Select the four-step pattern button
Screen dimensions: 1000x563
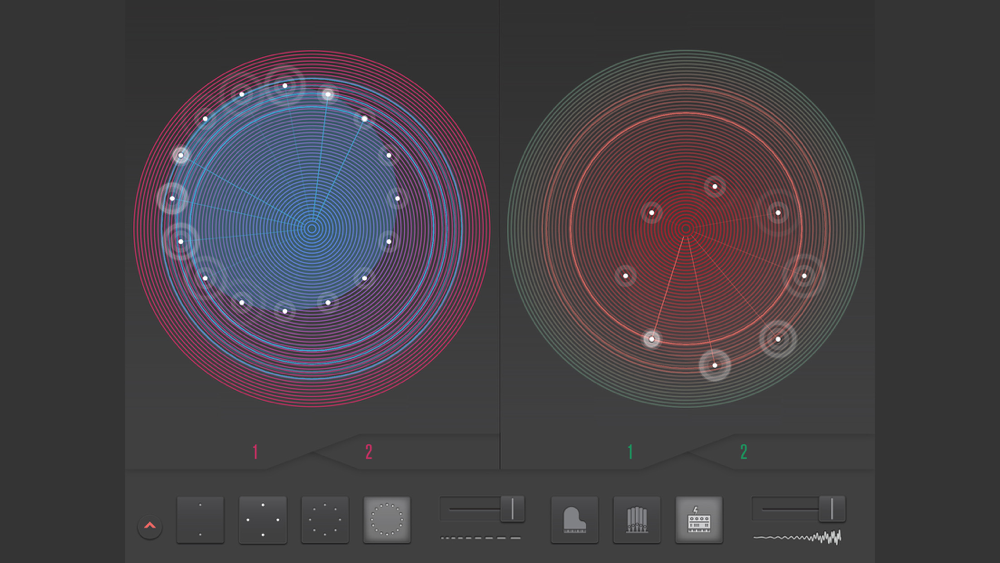click(x=263, y=520)
